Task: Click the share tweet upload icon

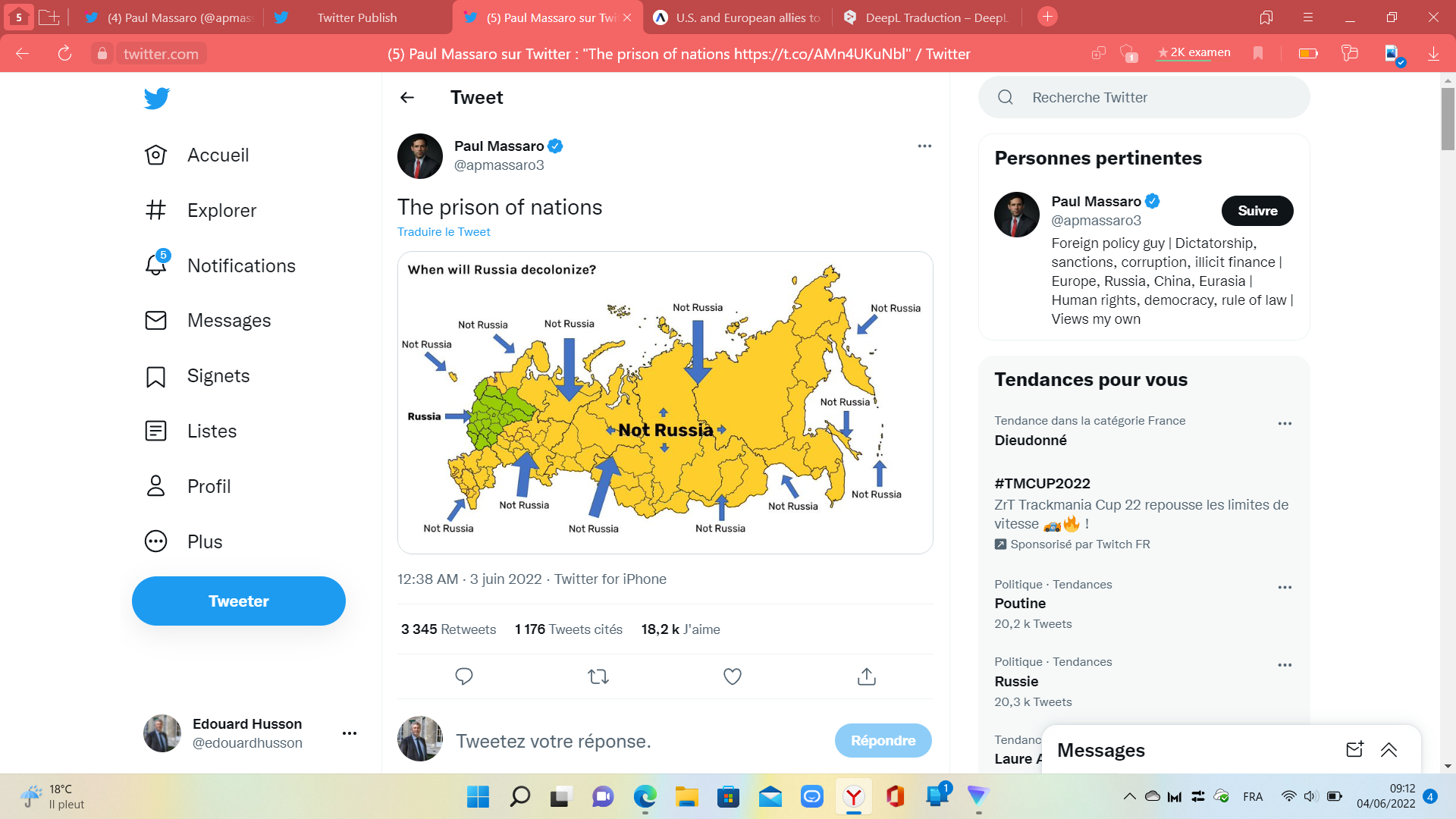Action: click(867, 676)
